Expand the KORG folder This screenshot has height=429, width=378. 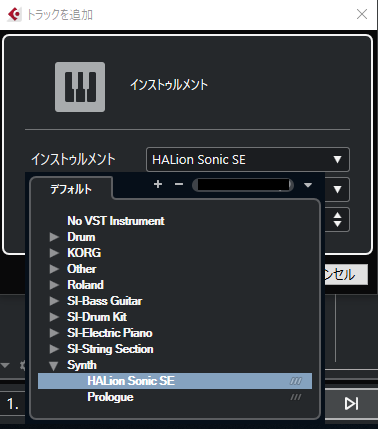click(54, 253)
